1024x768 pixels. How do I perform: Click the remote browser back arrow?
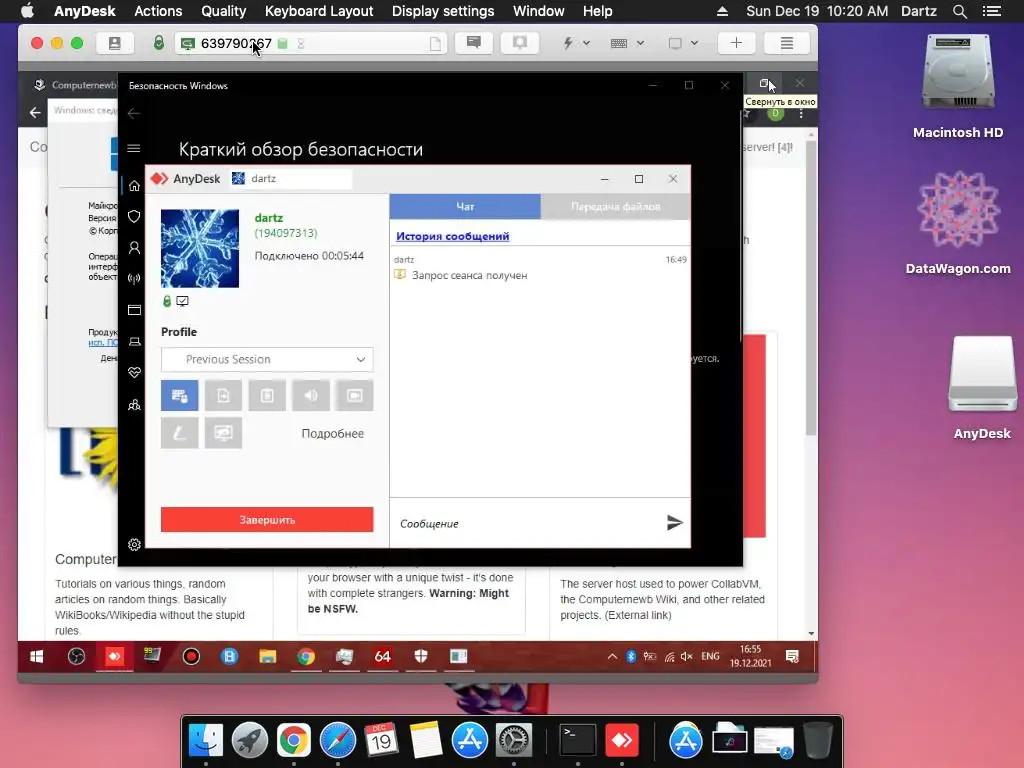click(35, 112)
